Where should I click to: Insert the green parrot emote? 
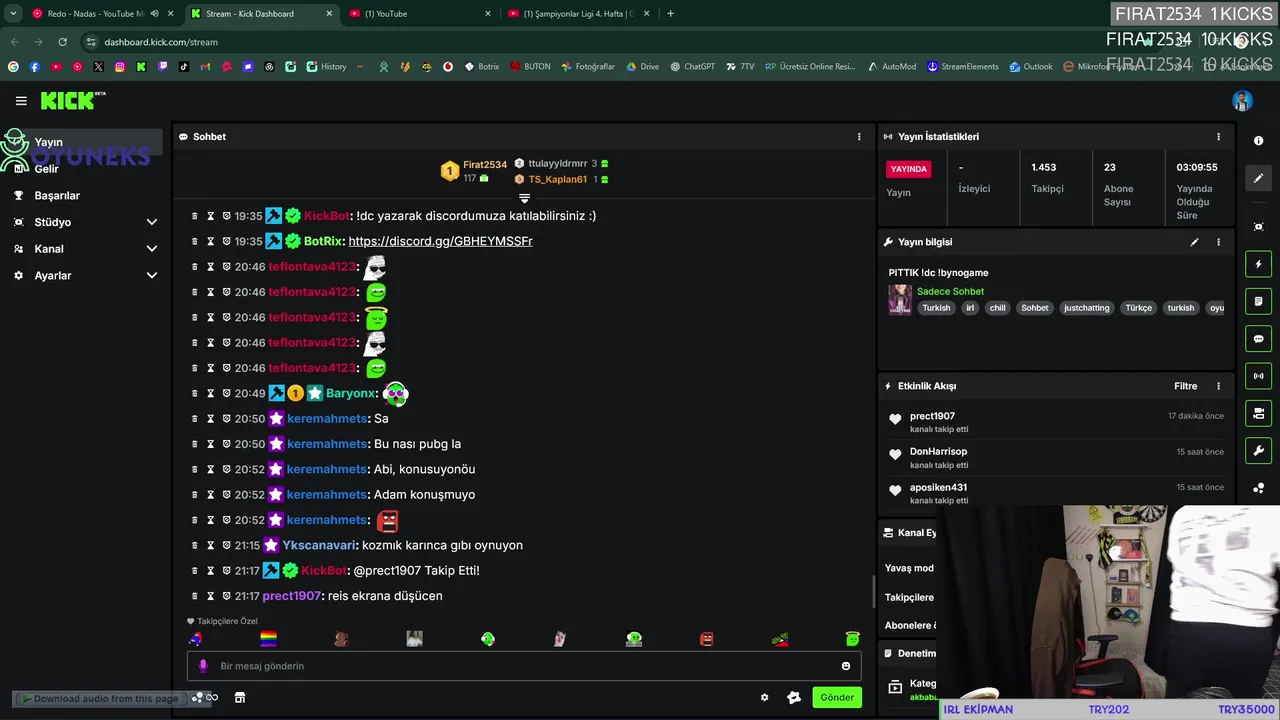488,638
